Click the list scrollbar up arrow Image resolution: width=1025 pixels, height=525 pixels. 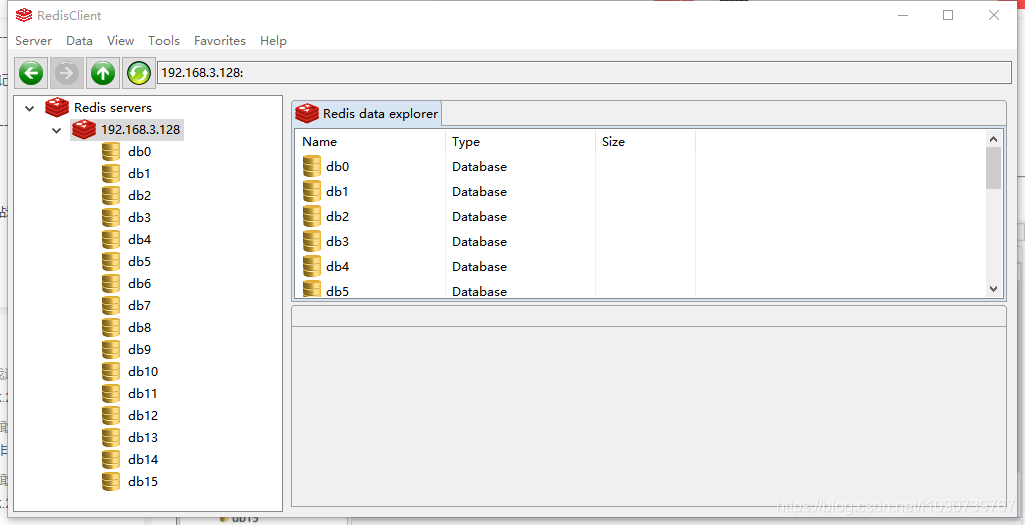(x=993, y=139)
